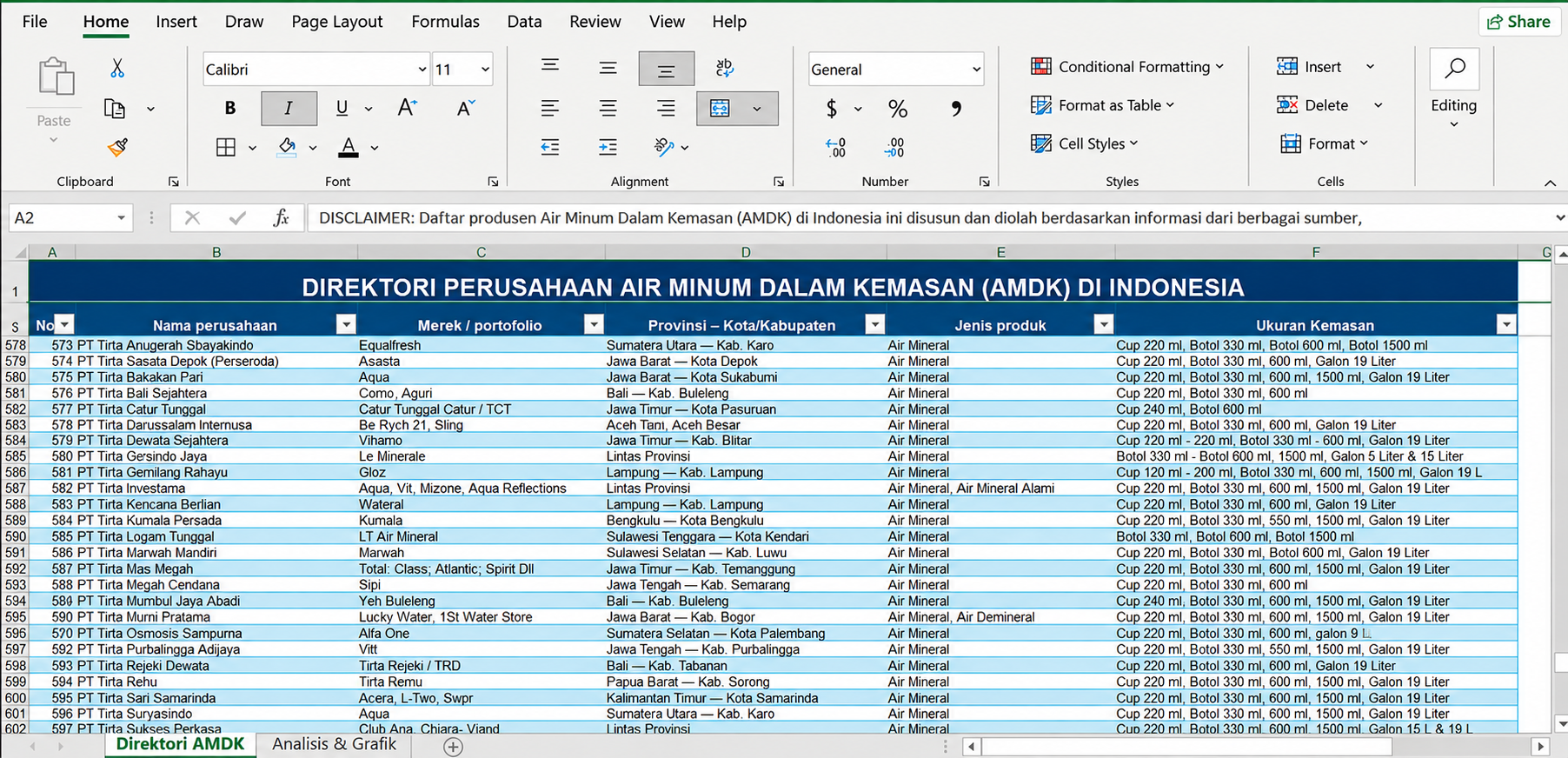Click the Orientation text angle icon
Image resolution: width=1568 pixels, height=758 pixels.
point(664,147)
